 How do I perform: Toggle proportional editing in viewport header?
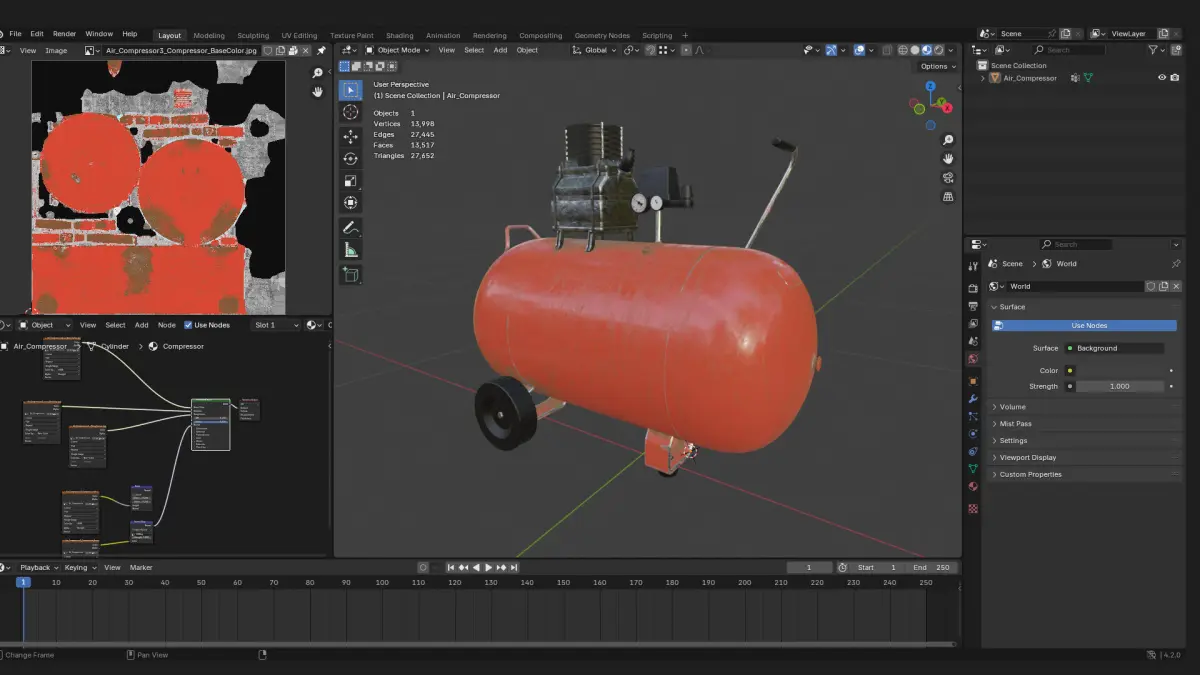(686, 50)
